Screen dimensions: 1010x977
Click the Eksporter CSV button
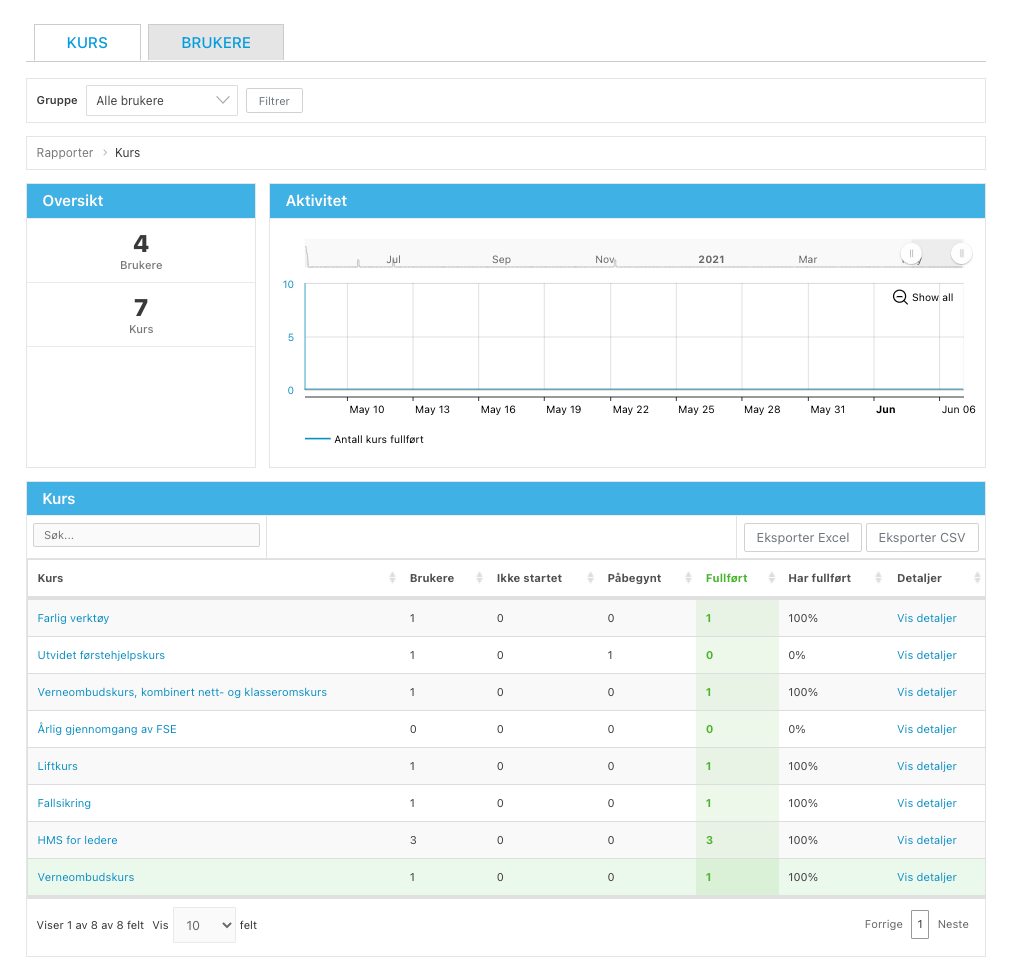(921, 538)
